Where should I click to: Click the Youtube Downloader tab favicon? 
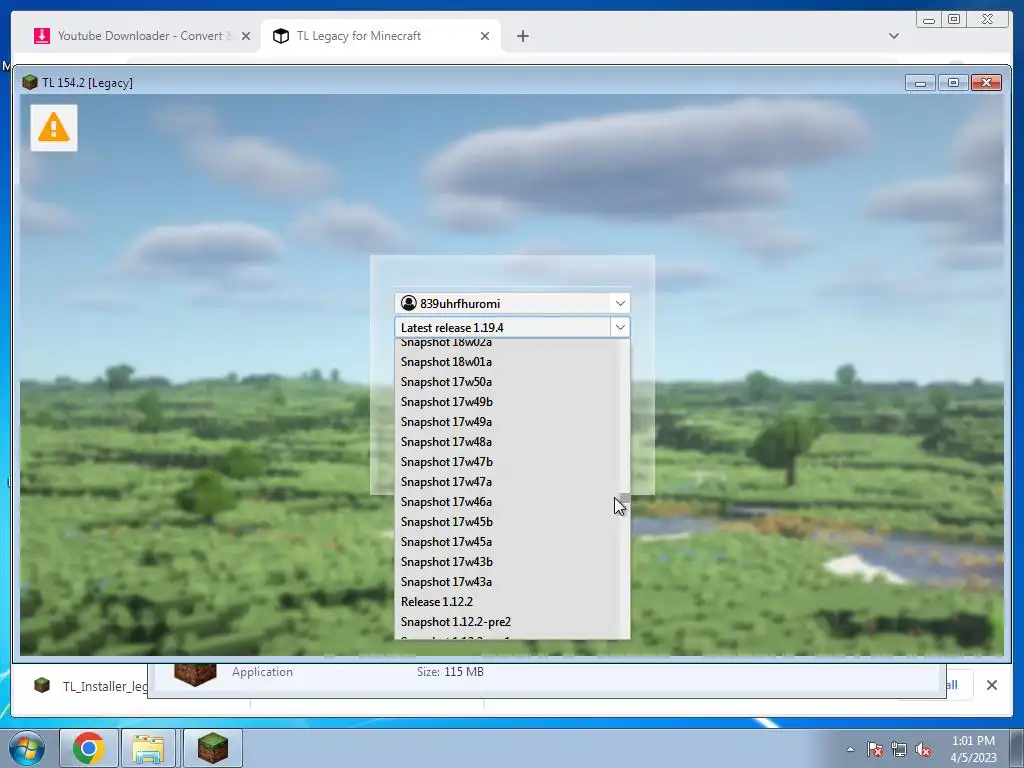coord(41,36)
